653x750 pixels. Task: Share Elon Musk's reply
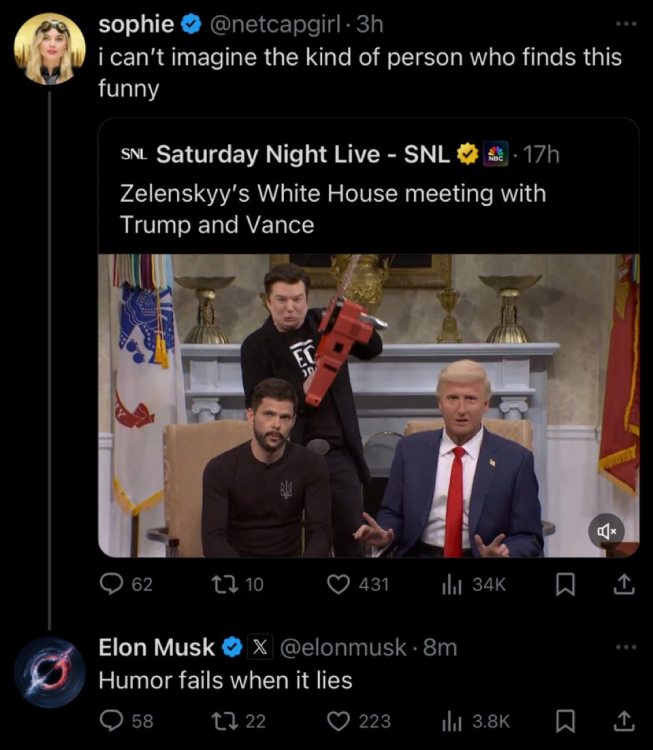623,720
